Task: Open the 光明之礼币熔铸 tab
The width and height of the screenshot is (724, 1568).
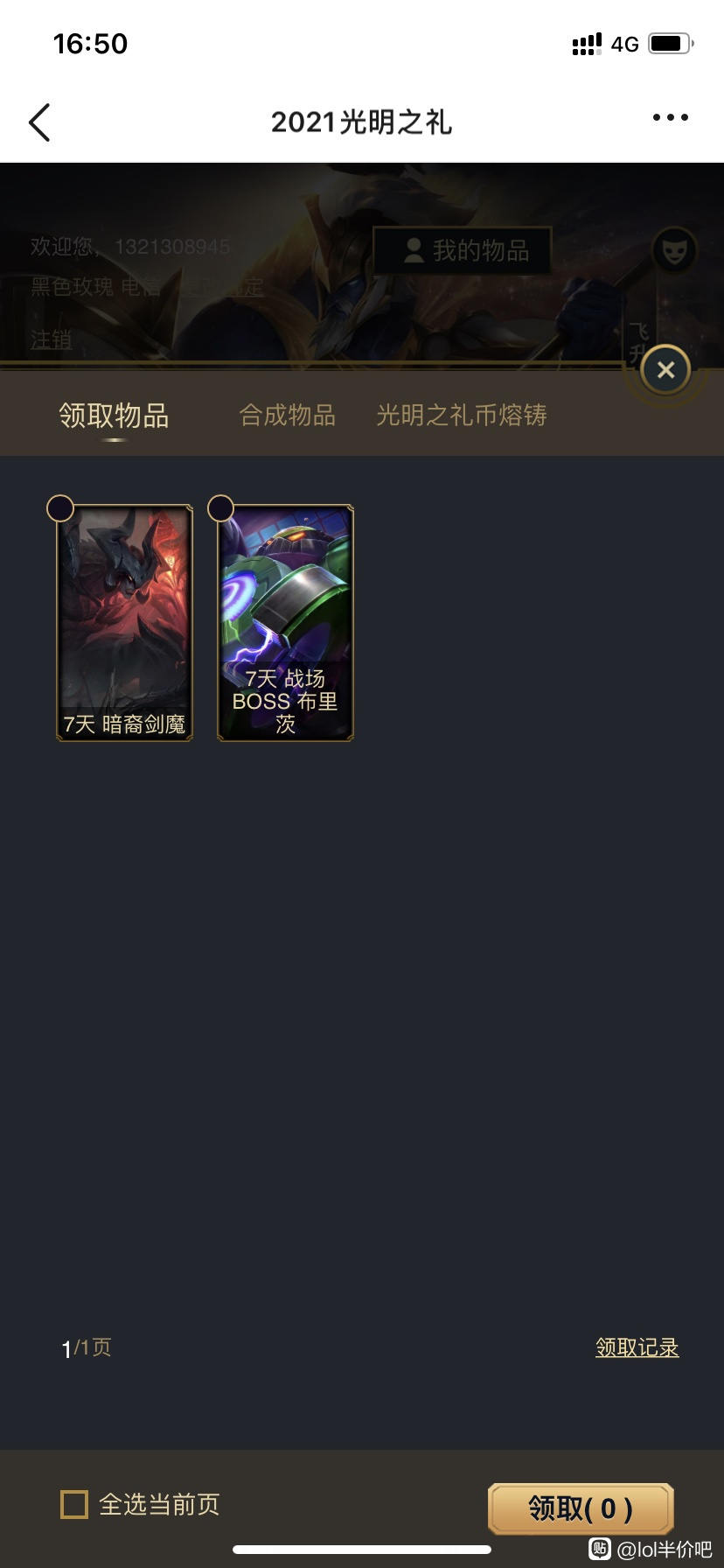Action: pyautogui.click(x=462, y=415)
